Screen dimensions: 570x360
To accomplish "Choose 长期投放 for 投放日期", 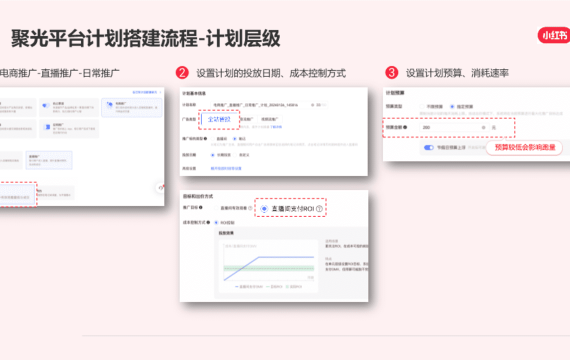I will tap(213, 155).
